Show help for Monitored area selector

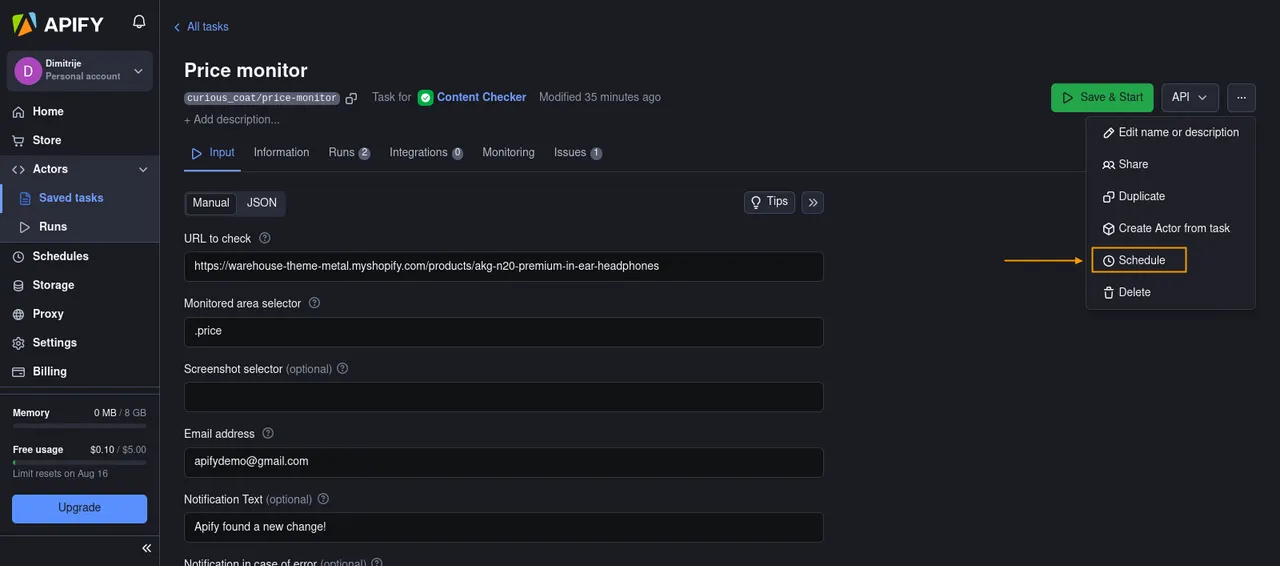tap(314, 303)
